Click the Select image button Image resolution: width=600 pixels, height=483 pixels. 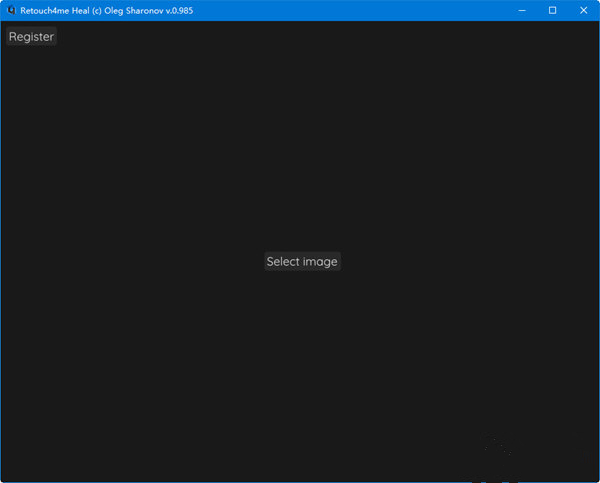tap(302, 262)
